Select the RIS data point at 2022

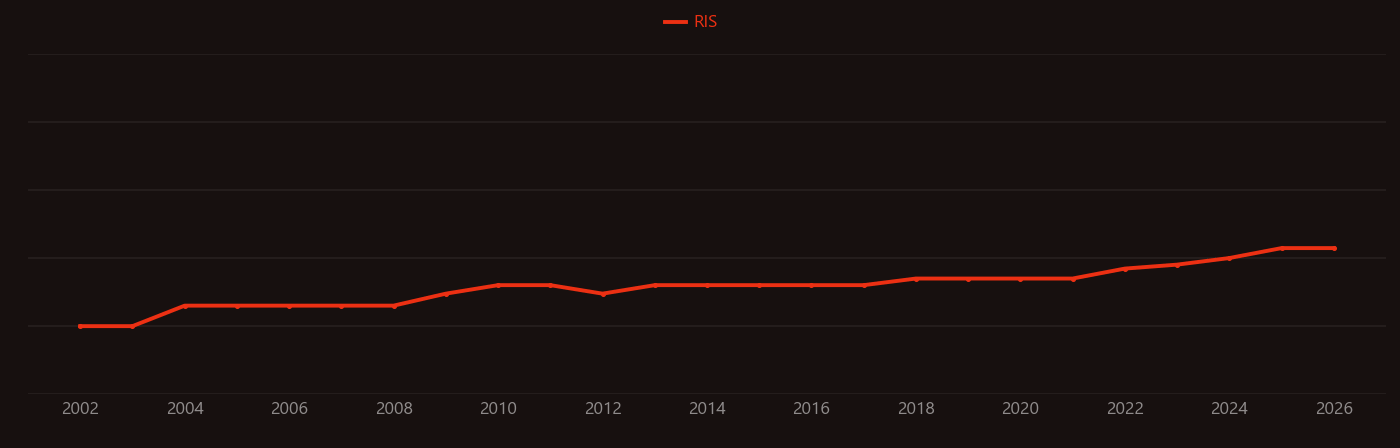pyautogui.click(x=1125, y=269)
